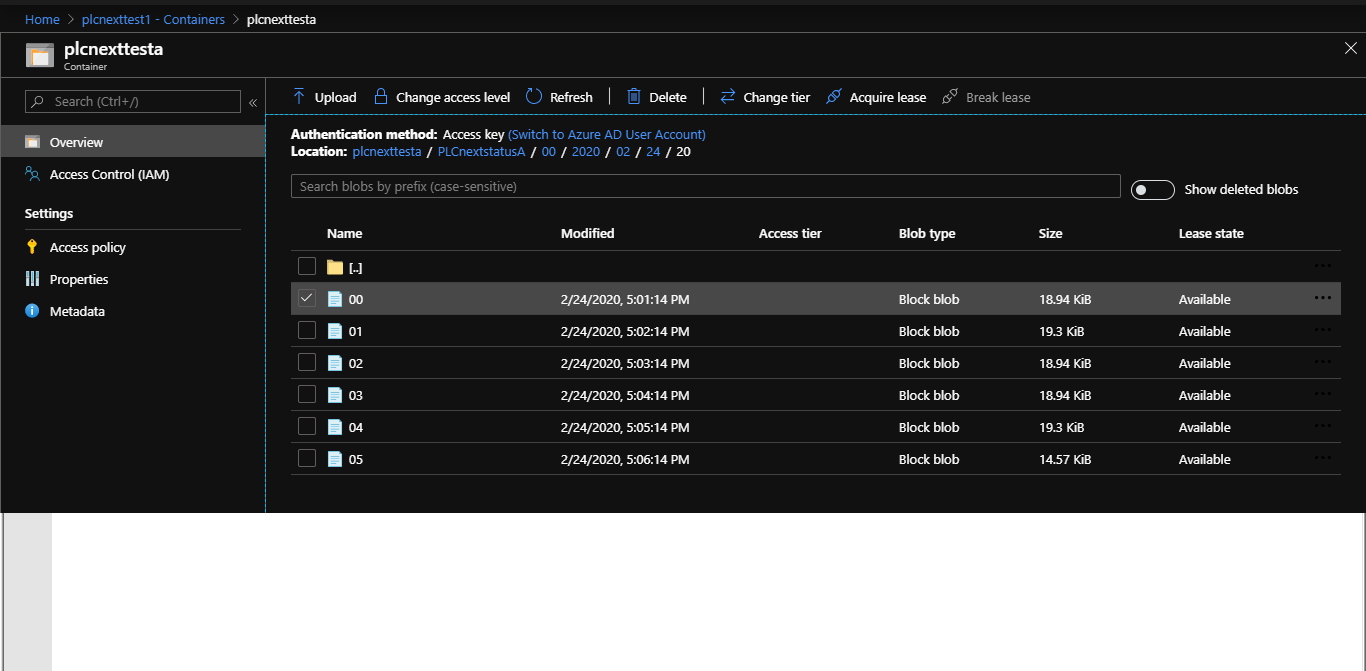1366x671 pixels.
Task: Click the magnifier icon in sidebar search
Action: pos(38,101)
